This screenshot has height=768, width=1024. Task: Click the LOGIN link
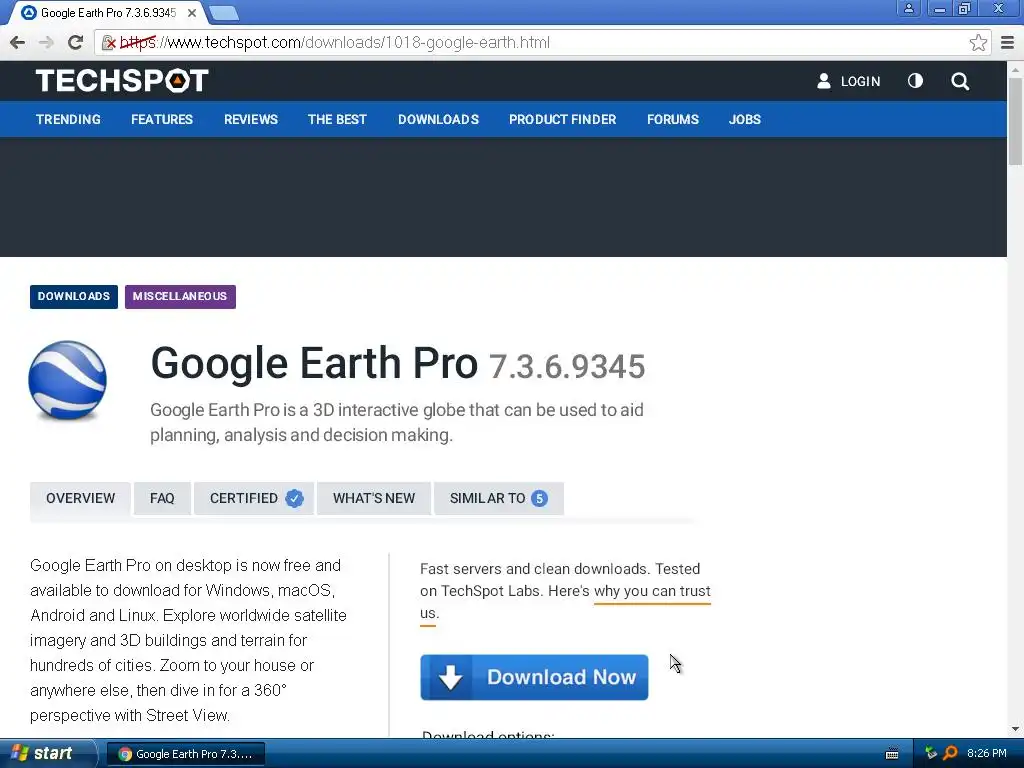(x=860, y=82)
